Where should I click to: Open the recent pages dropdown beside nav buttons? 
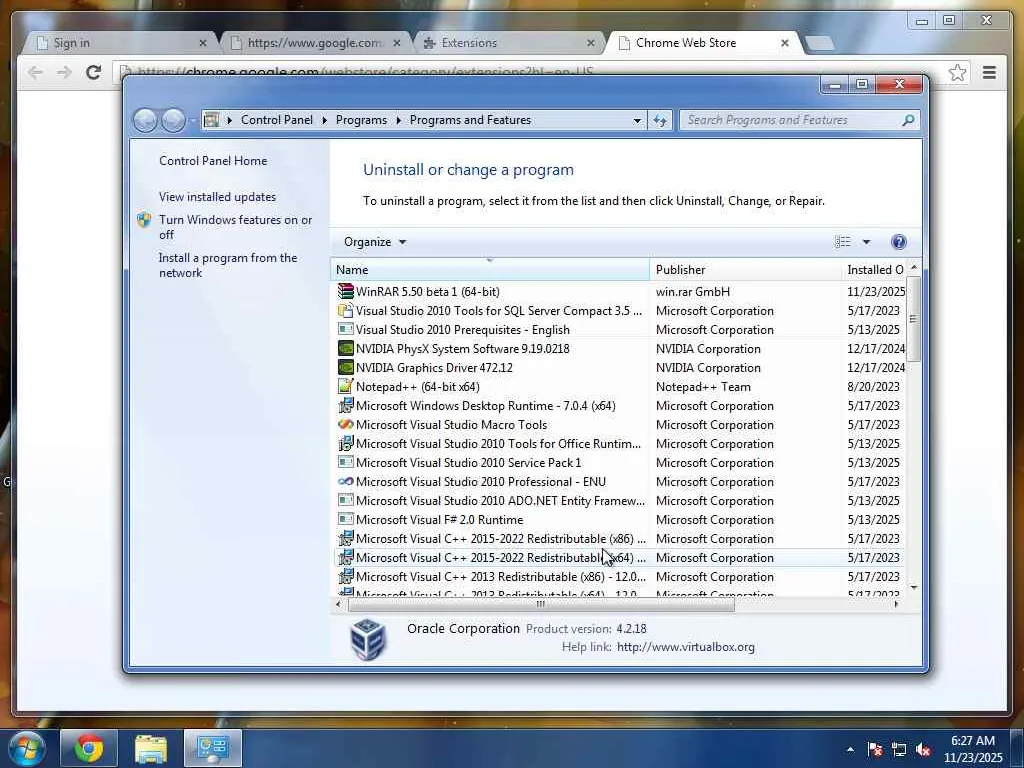[x=192, y=120]
